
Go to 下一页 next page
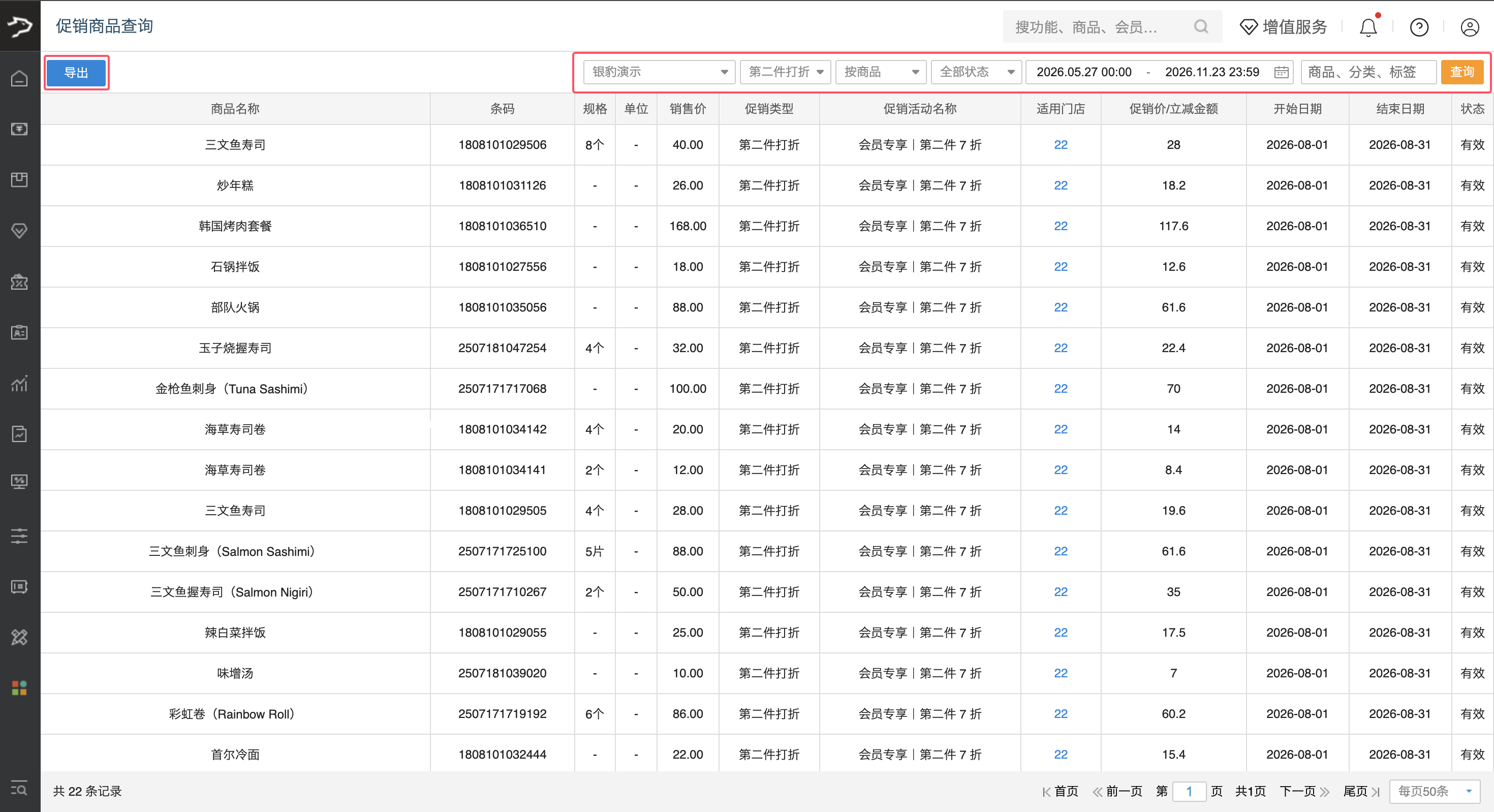click(1304, 791)
